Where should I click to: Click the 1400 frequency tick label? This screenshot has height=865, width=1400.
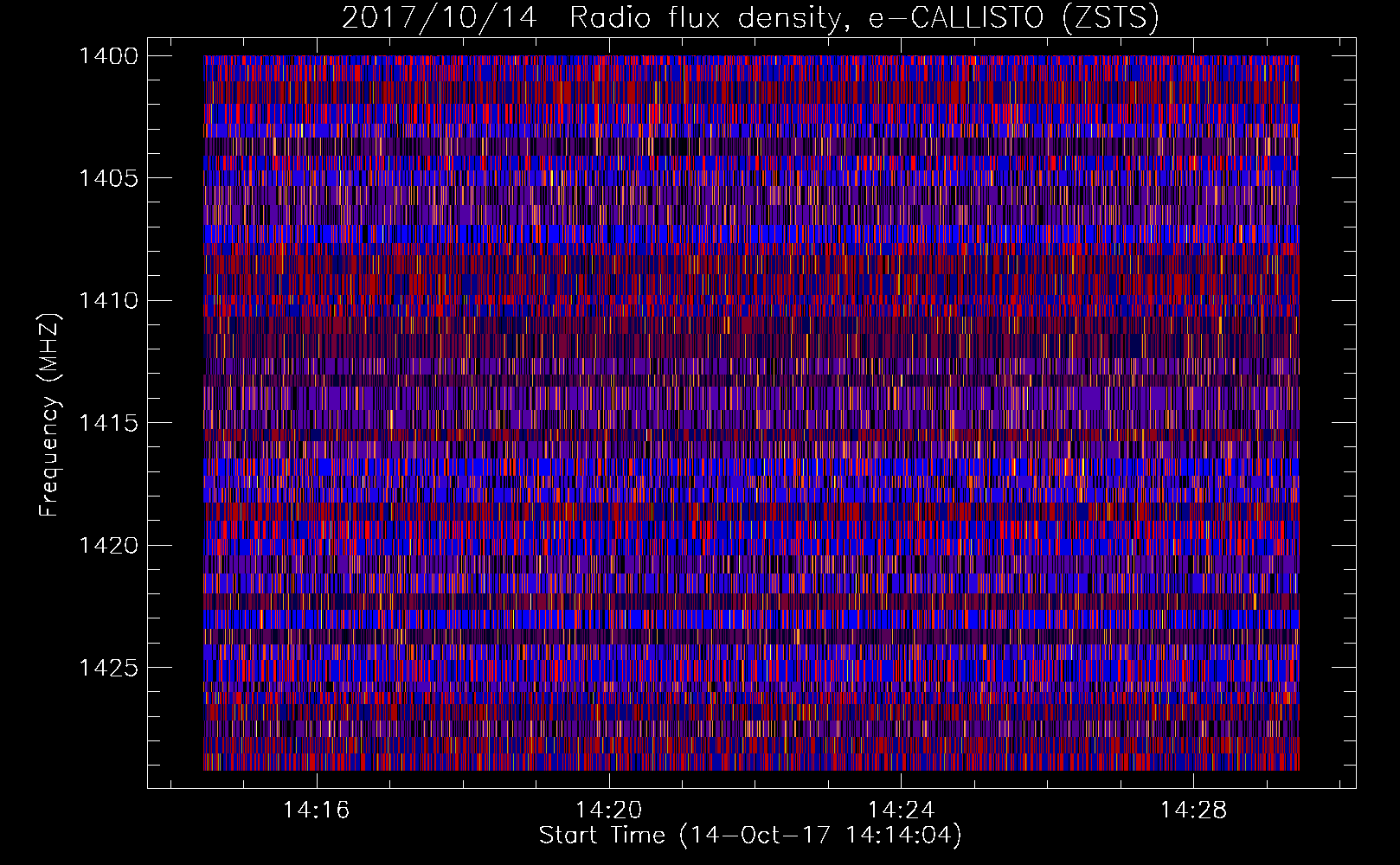pyautogui.click(x=108, y=56)
